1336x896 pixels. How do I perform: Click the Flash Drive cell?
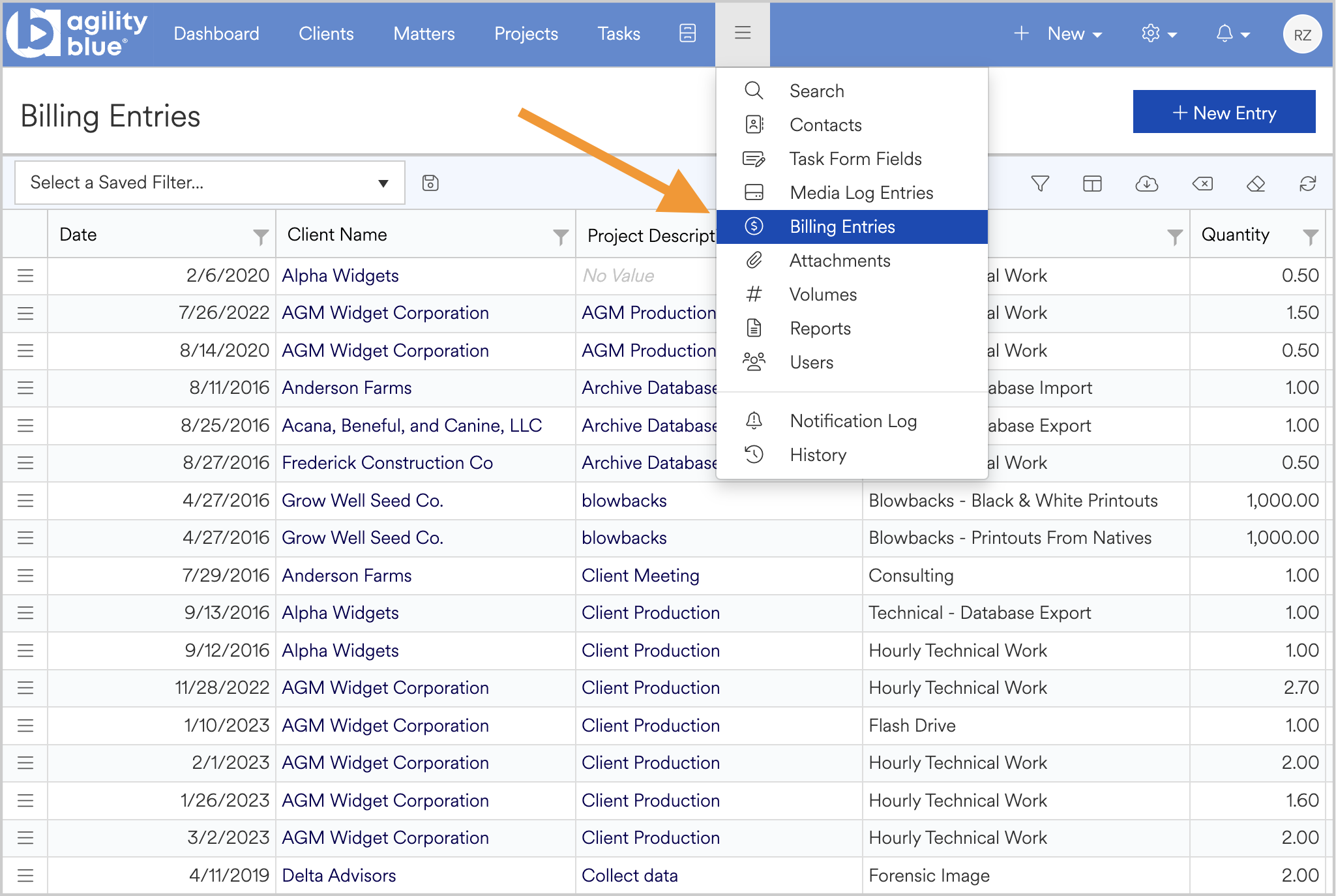tap(1026, 726)
